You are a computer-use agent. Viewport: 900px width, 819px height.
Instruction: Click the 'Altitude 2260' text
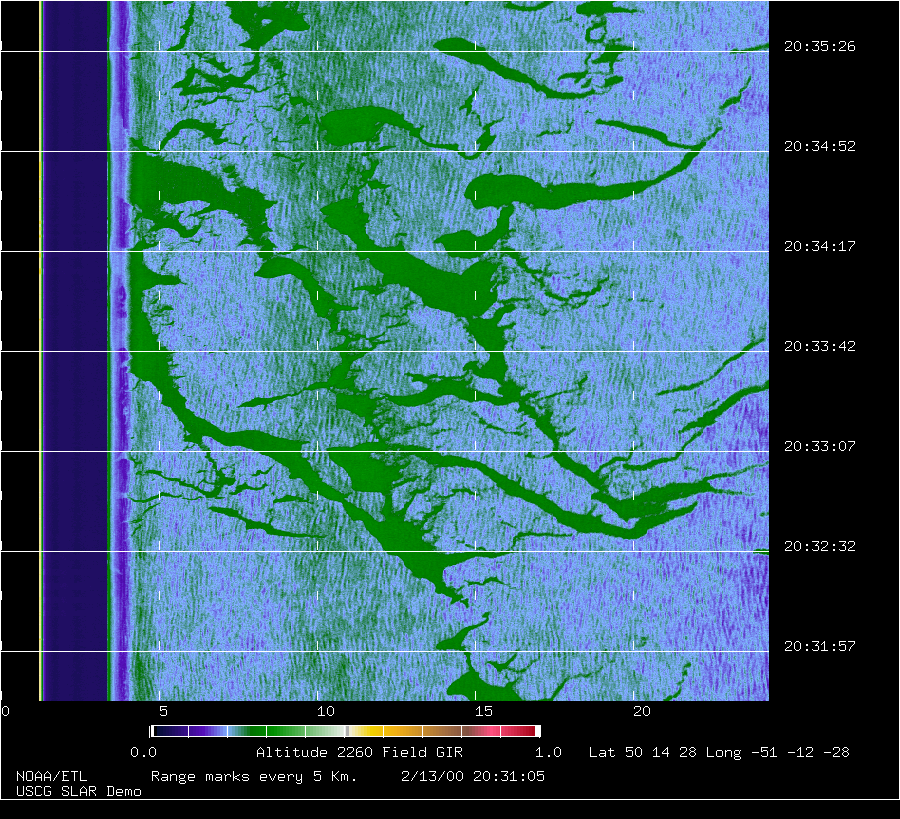(314, 752)
